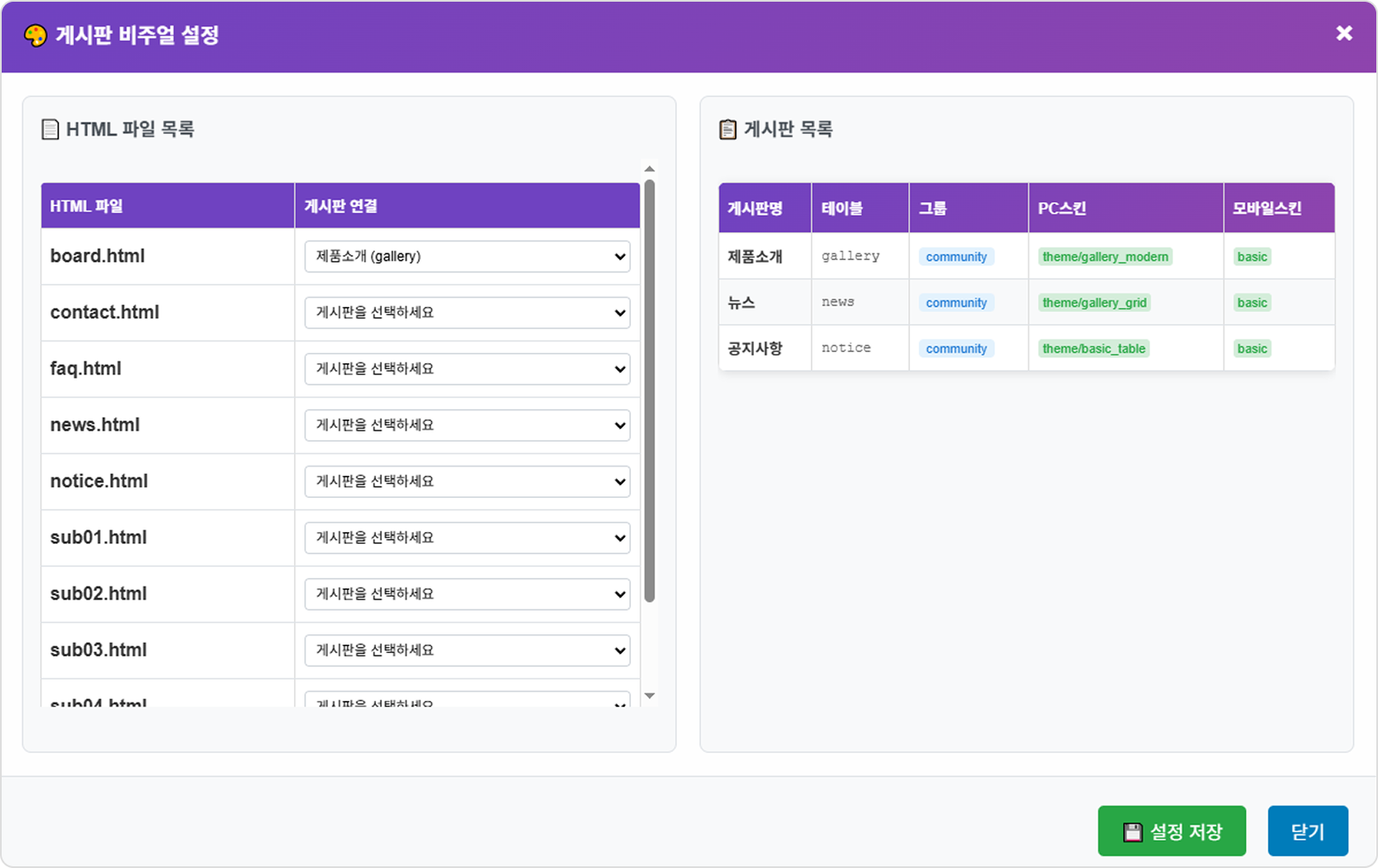1378x868 pixels.
Task: Click the palette icon in the title bar
Action: [x=35, y=35]
